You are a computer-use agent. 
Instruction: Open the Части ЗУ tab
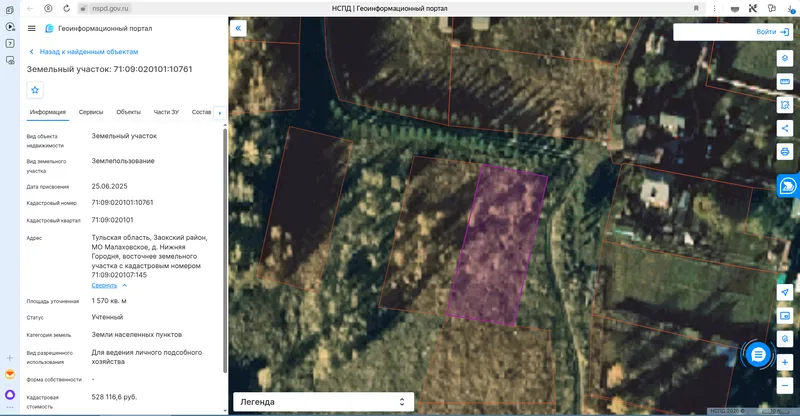(x=166, y=112)
